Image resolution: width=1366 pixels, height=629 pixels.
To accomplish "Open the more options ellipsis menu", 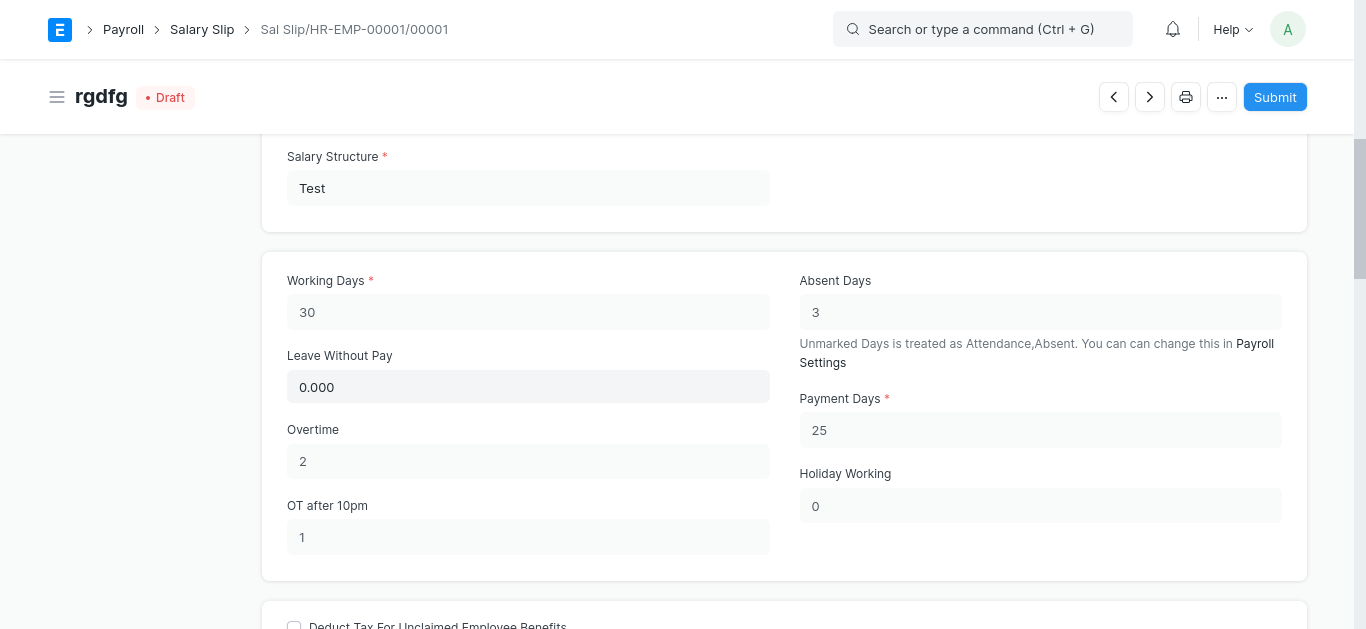I will point(1222,97).
